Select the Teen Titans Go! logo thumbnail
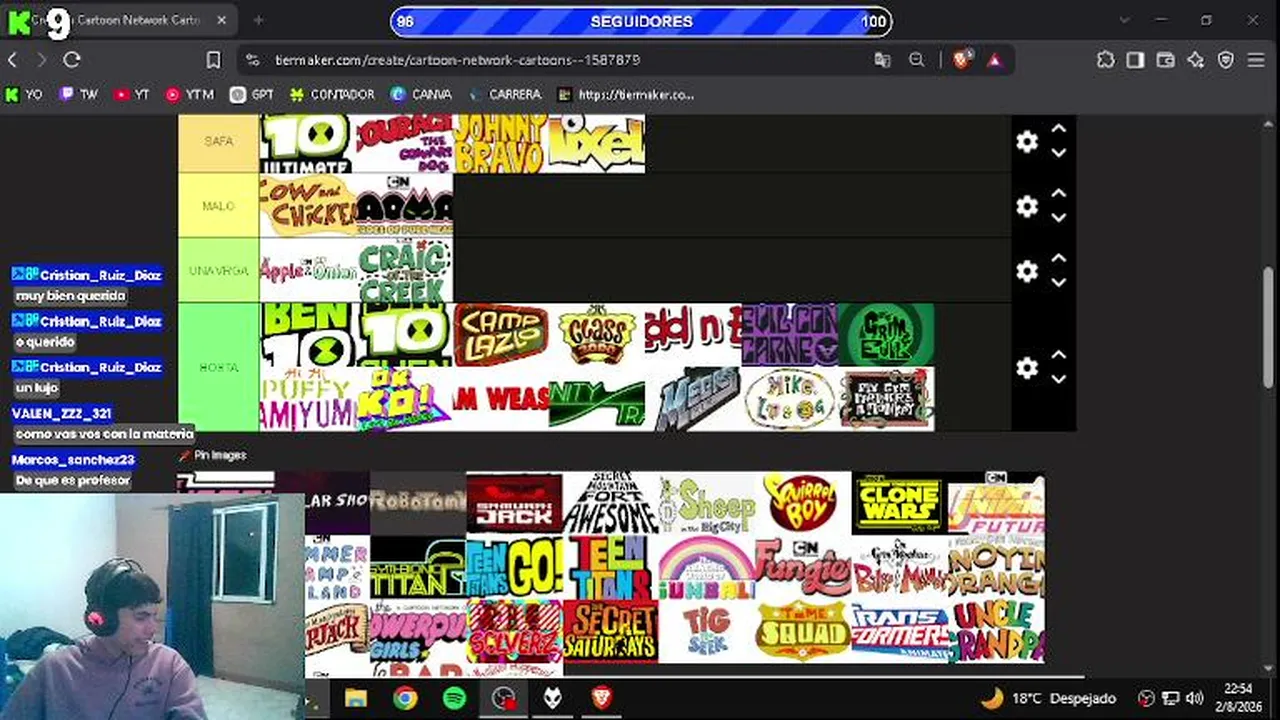Image resolution: width=1280 pixels, height=720 pixels. pos(514,567)
